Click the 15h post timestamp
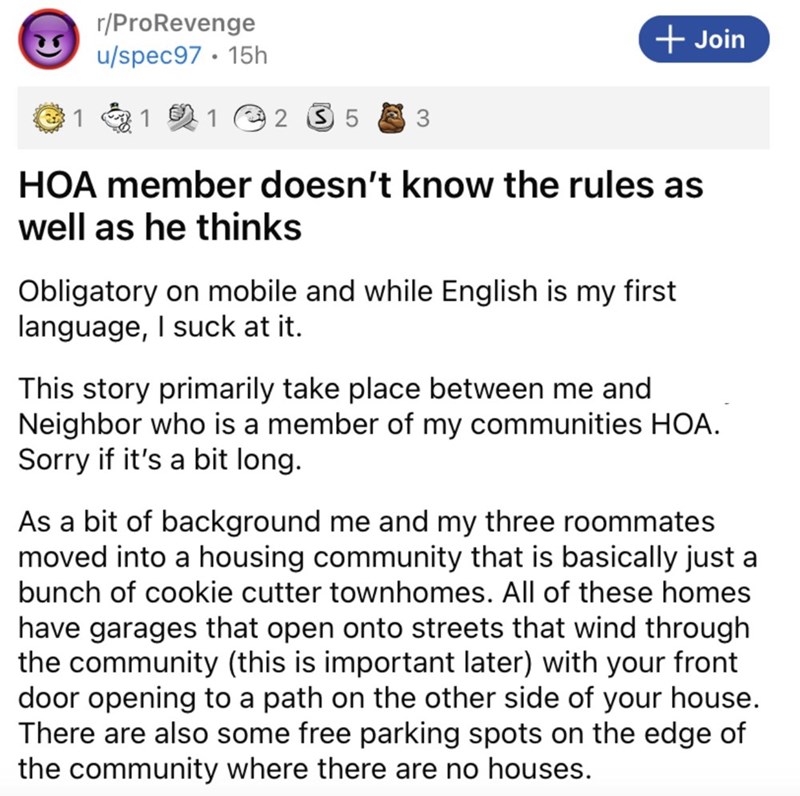 248,57
